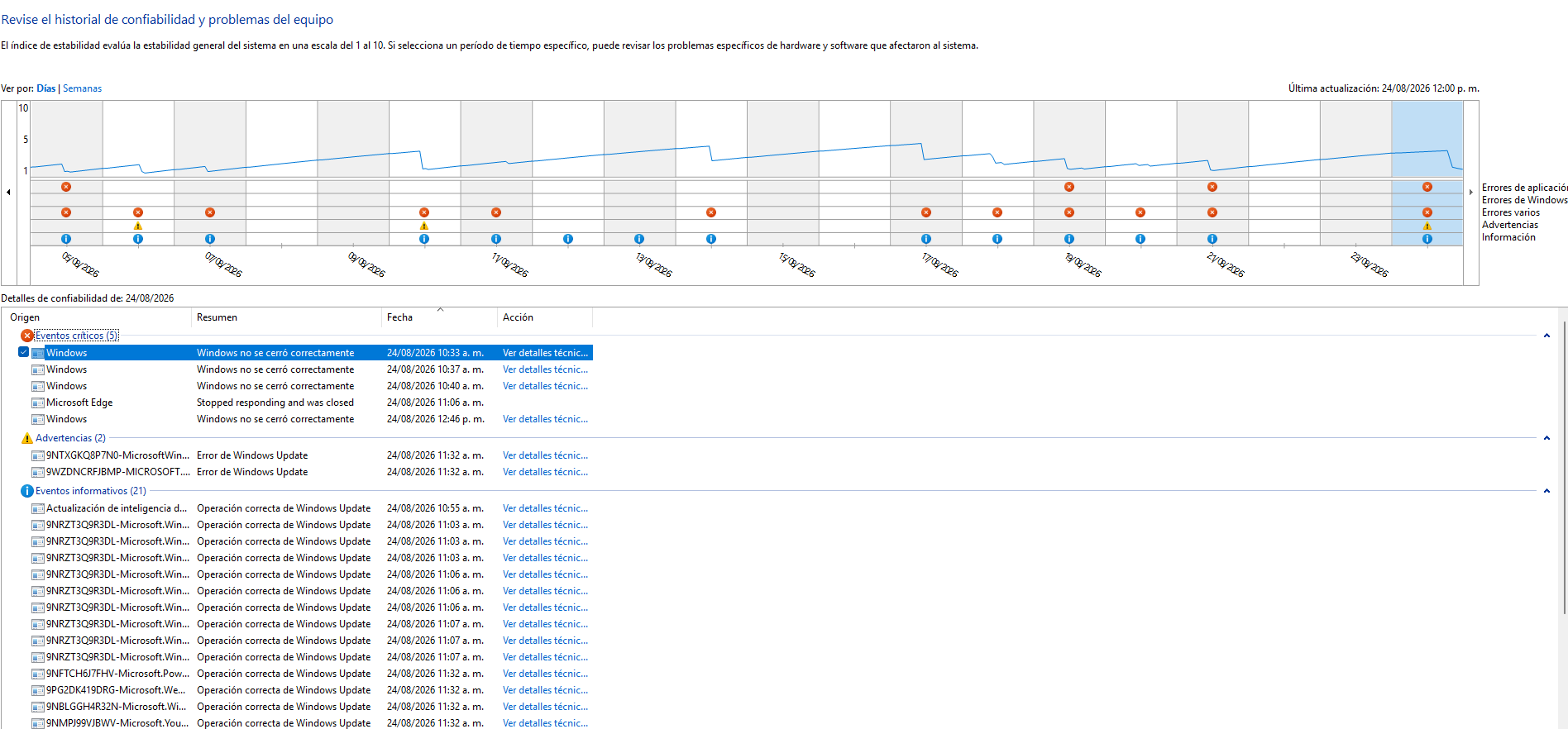Screen dimensions: 1568x729
Task: Open technical details for the 9PG2DK419DRG update
Action: pyautogui.click(x=546, y=690)
